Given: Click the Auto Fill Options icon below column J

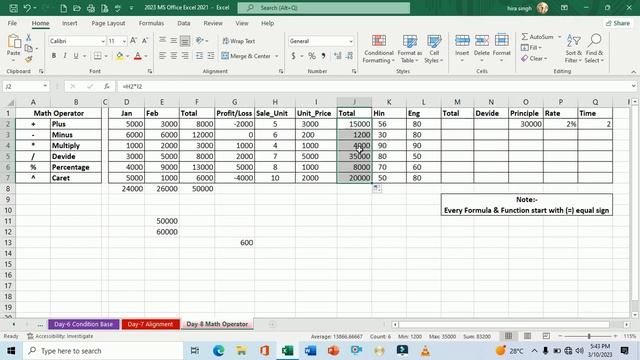Looking at the screenshot, I should click(x=377, y=189).
